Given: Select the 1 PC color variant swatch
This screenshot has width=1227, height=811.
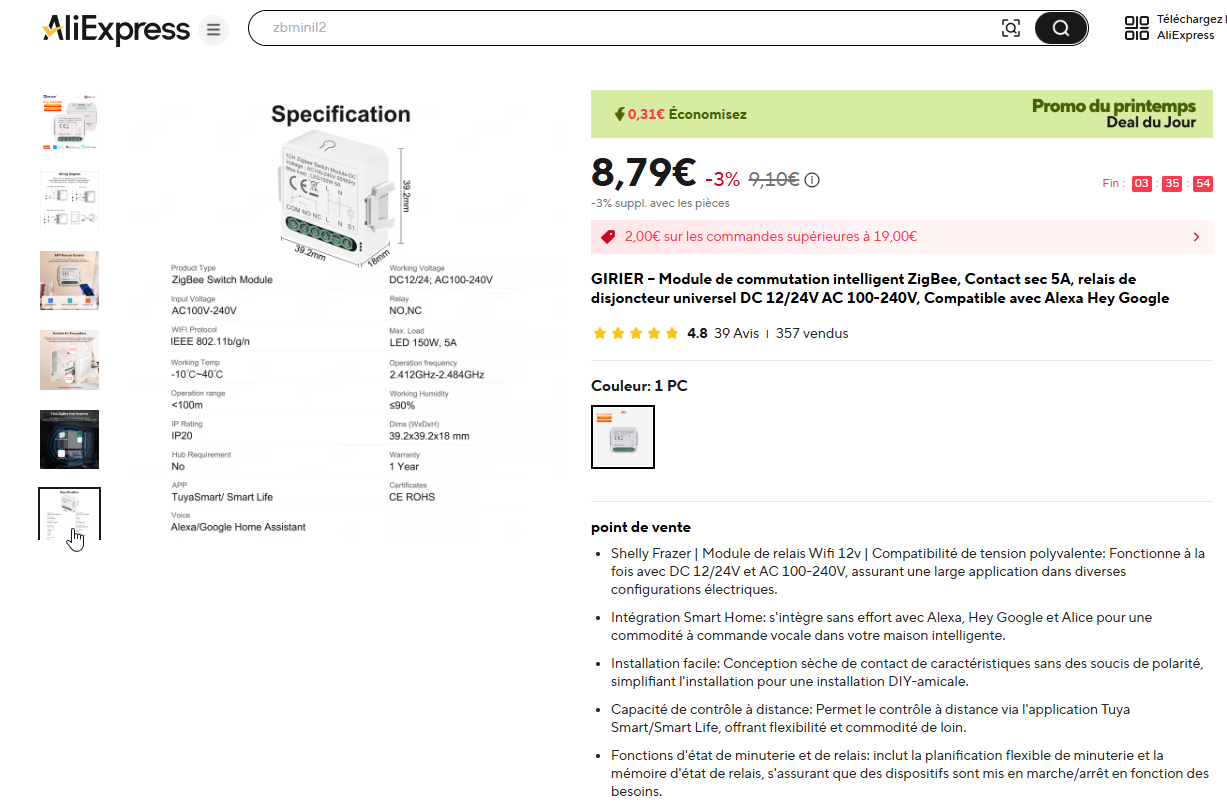Looking at the screenshot, I should click(623, 437).
